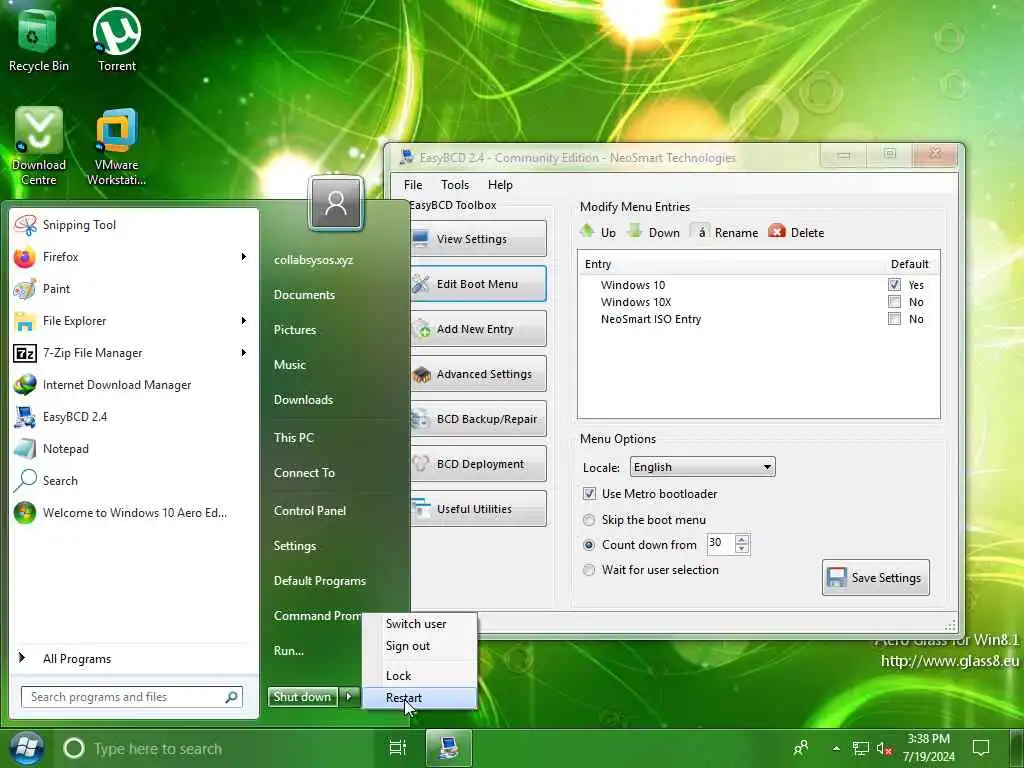Open the VMware Workstation desktop icon
The width and height of the screenshot is (1024, 768).
[x=116, y=146]
